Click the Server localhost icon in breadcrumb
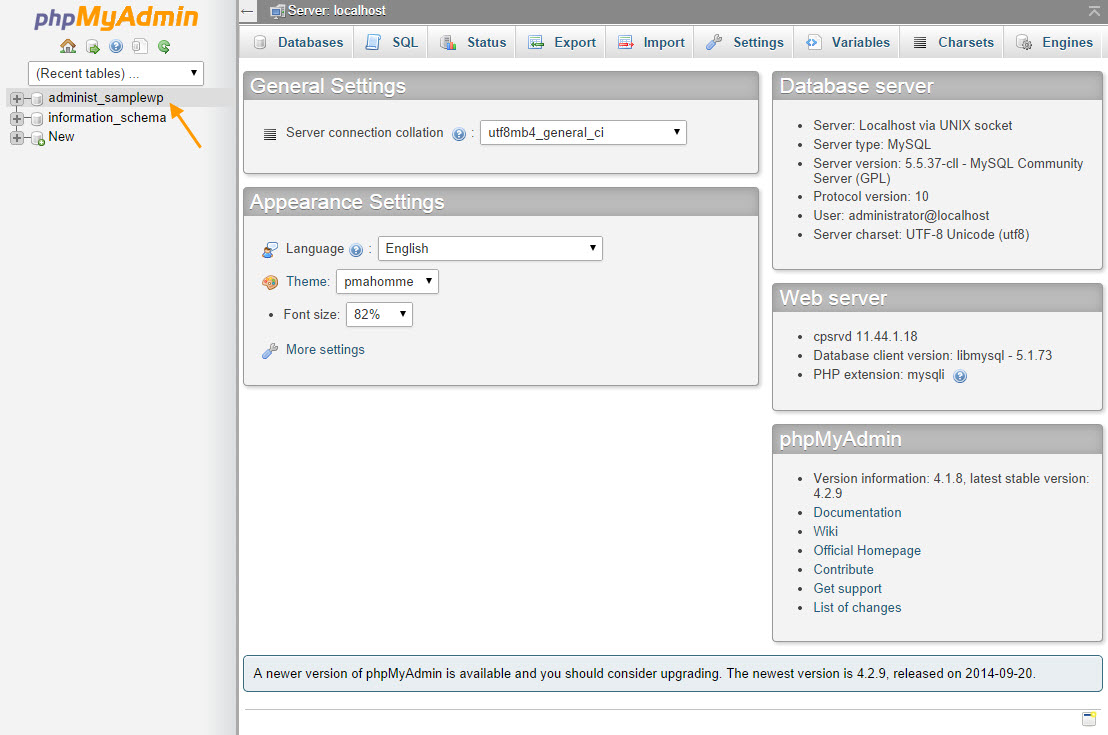The height and width of the screenshot is (735, 1108). coord(278,11)
